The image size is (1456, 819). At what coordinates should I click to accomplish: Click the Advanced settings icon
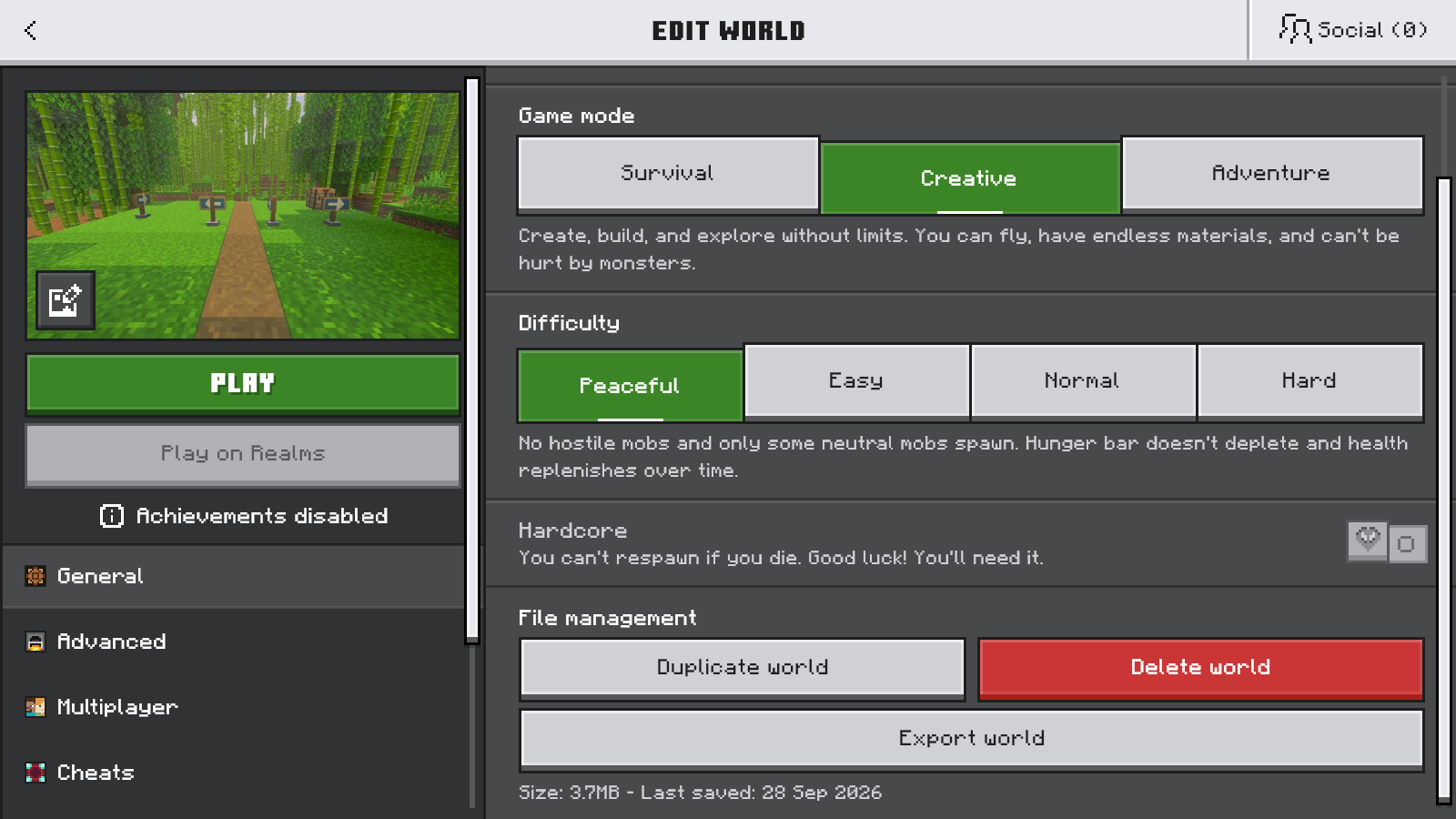point(35,642)
